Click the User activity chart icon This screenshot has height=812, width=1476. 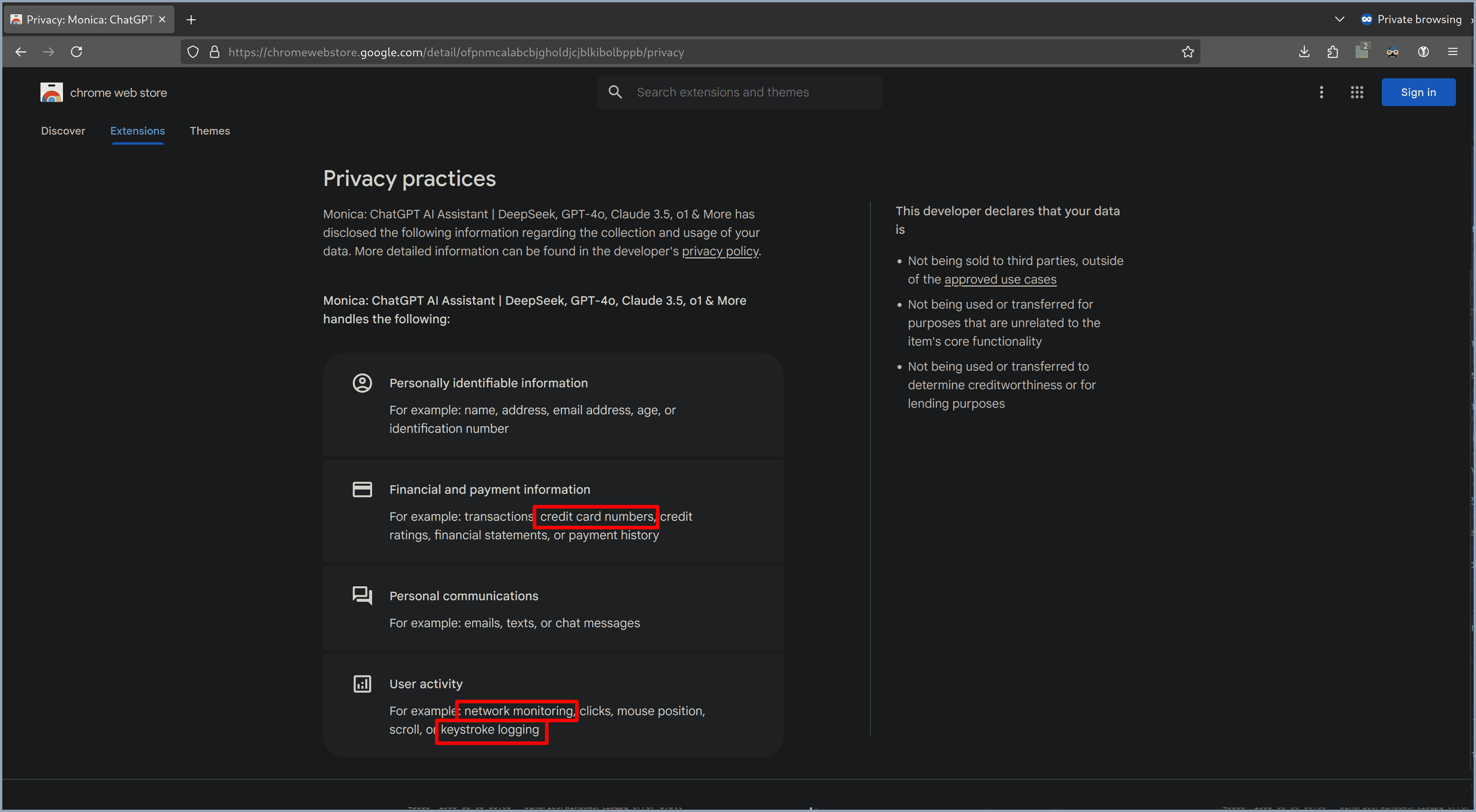click(362, 684)
